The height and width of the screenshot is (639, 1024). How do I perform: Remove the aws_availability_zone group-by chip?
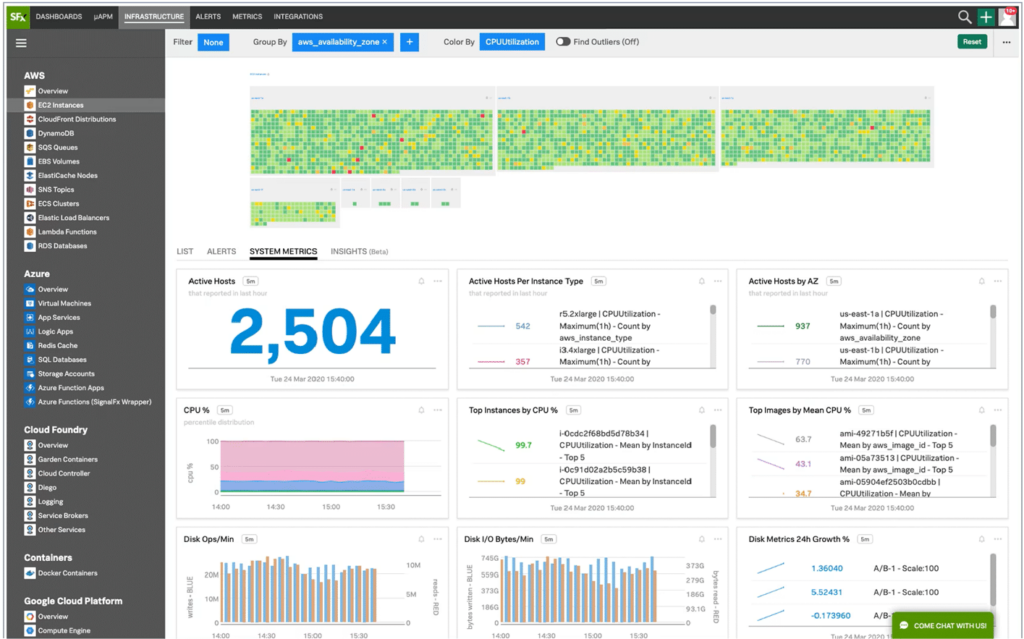[x=382, y=41]
